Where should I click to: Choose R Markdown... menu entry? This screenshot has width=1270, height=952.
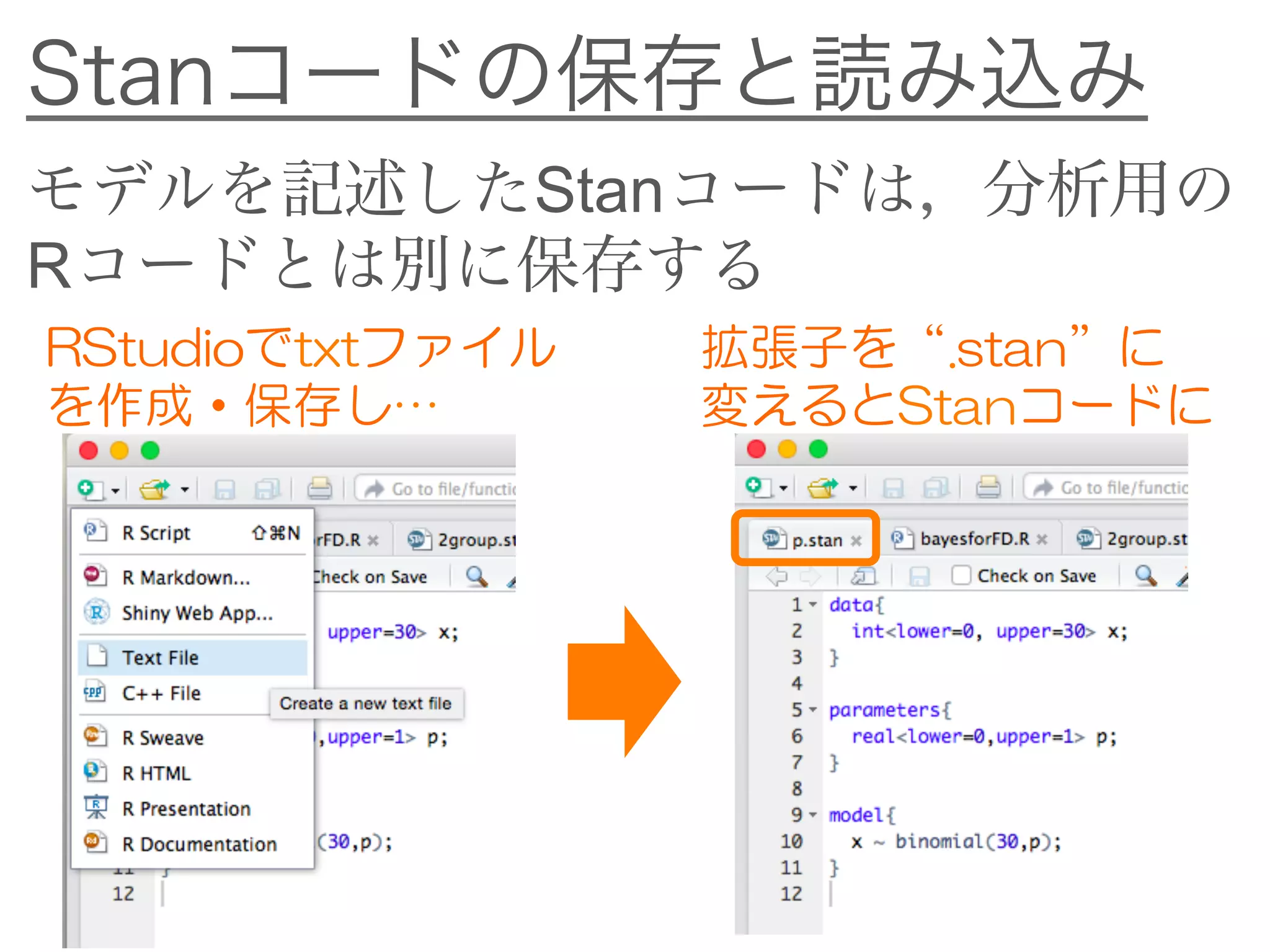pos(193,577)
